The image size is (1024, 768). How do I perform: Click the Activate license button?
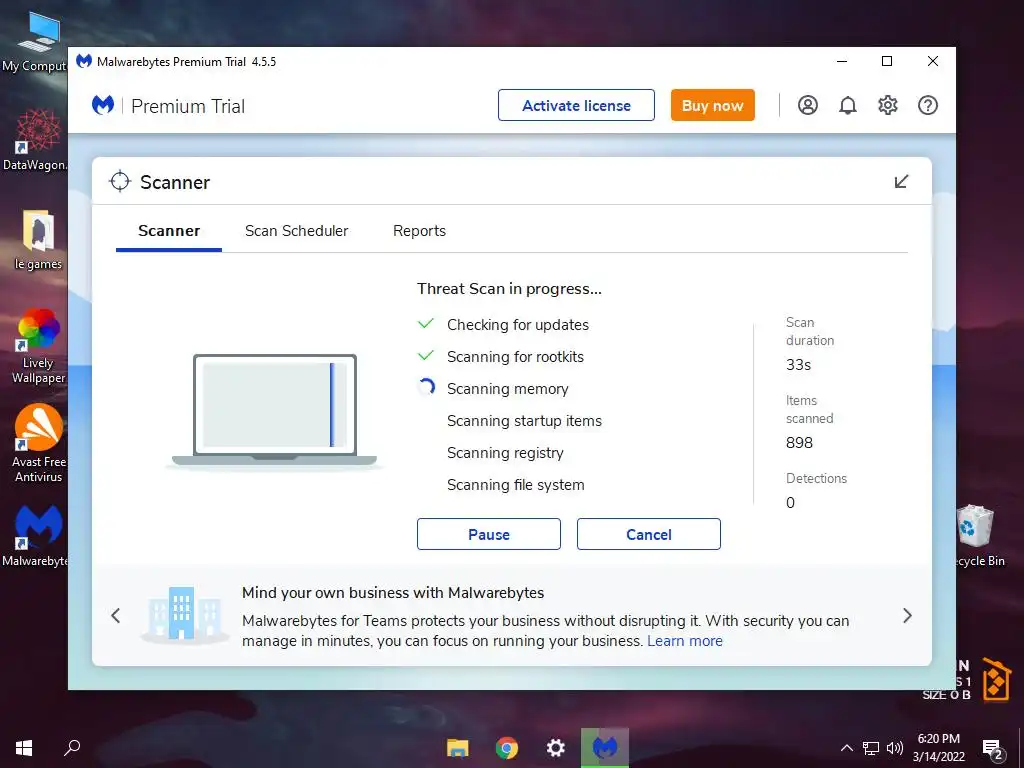[576, 105]
